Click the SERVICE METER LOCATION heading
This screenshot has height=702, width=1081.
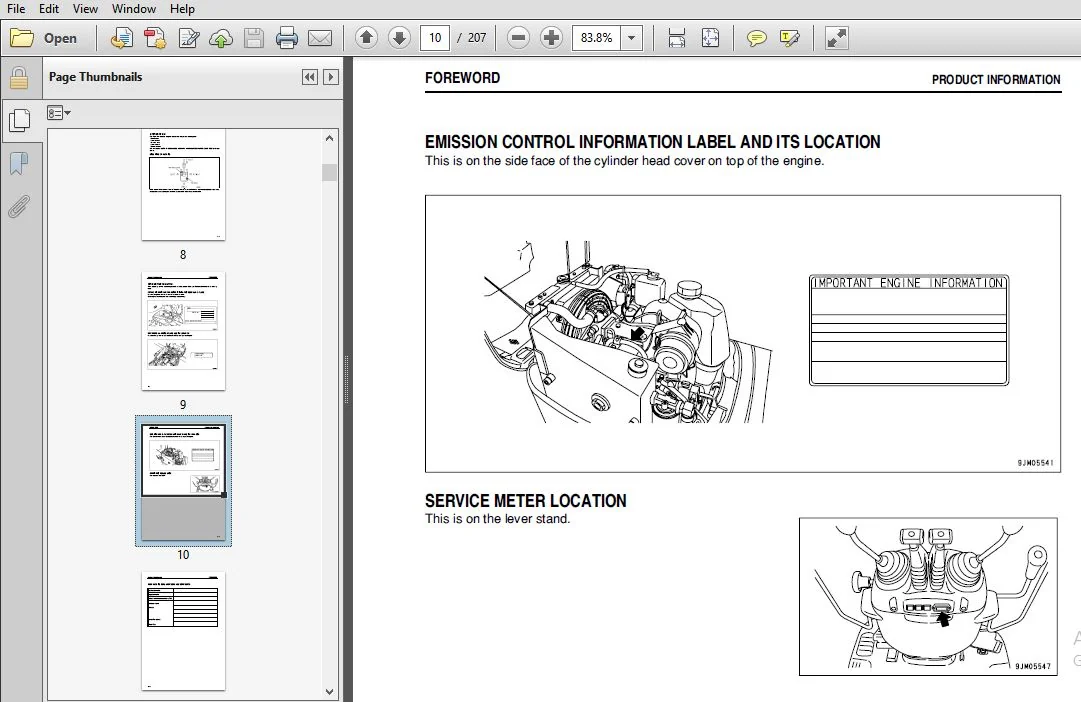[525, 501]
